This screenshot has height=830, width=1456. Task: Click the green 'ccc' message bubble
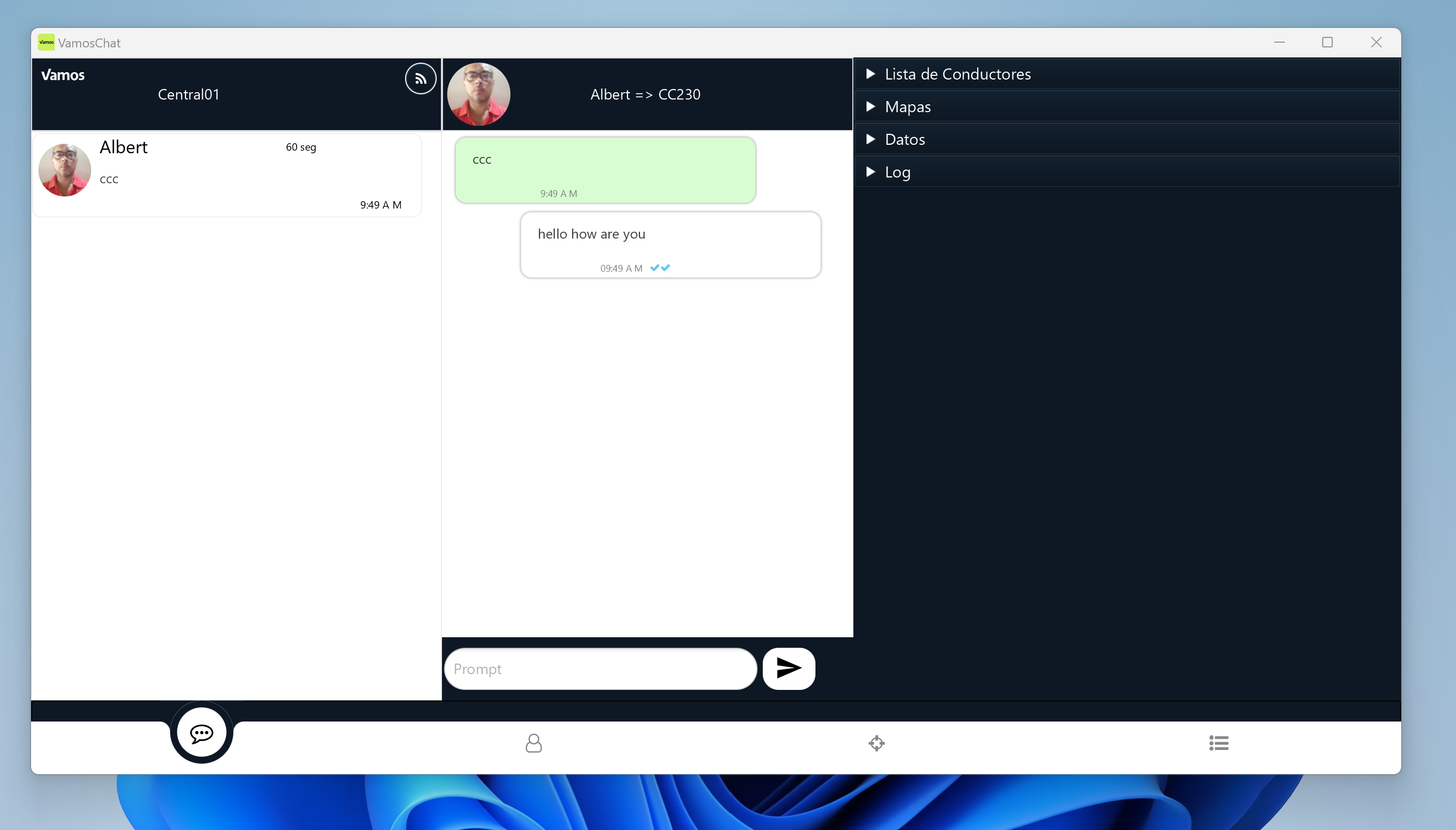pos(605,170)
